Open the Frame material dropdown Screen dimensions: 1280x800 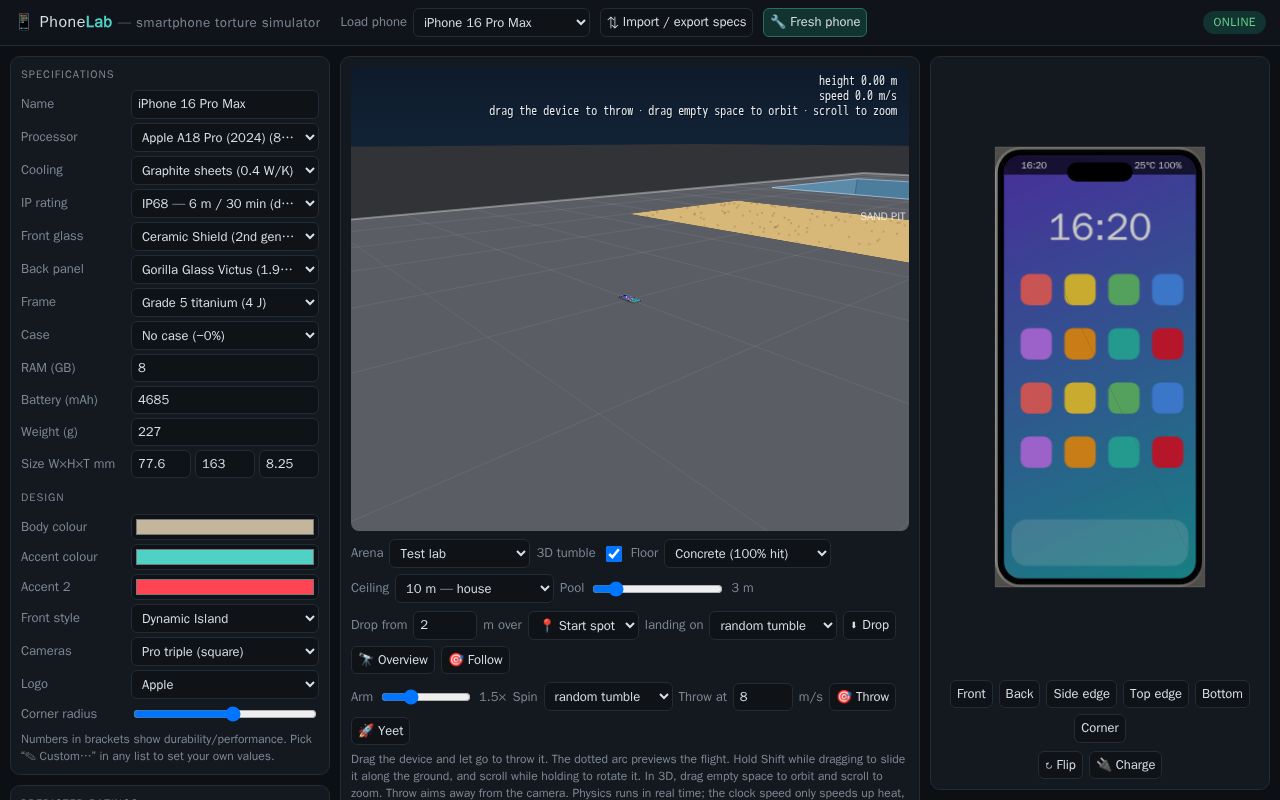(225, 302)
